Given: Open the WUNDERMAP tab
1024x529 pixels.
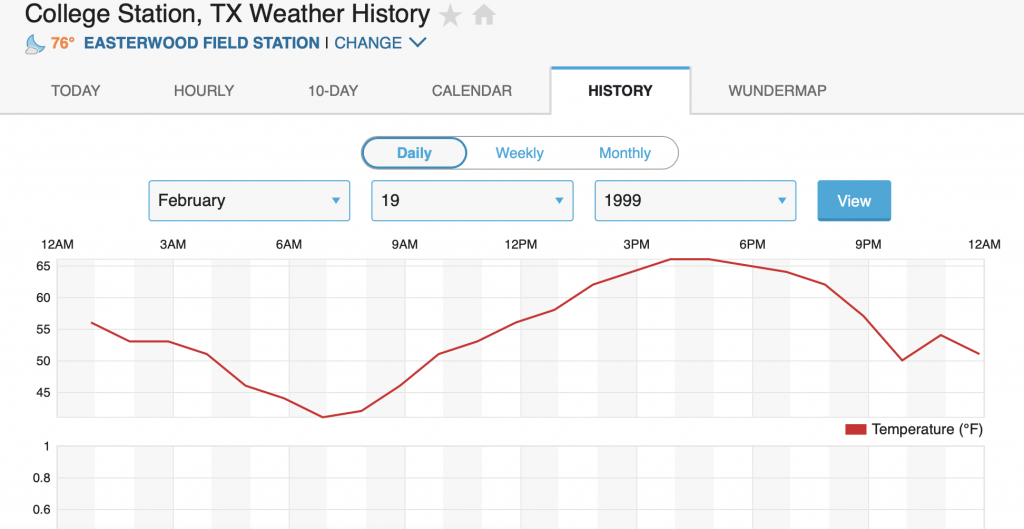Looking at the screenshot, I should [x=777, y=91].
